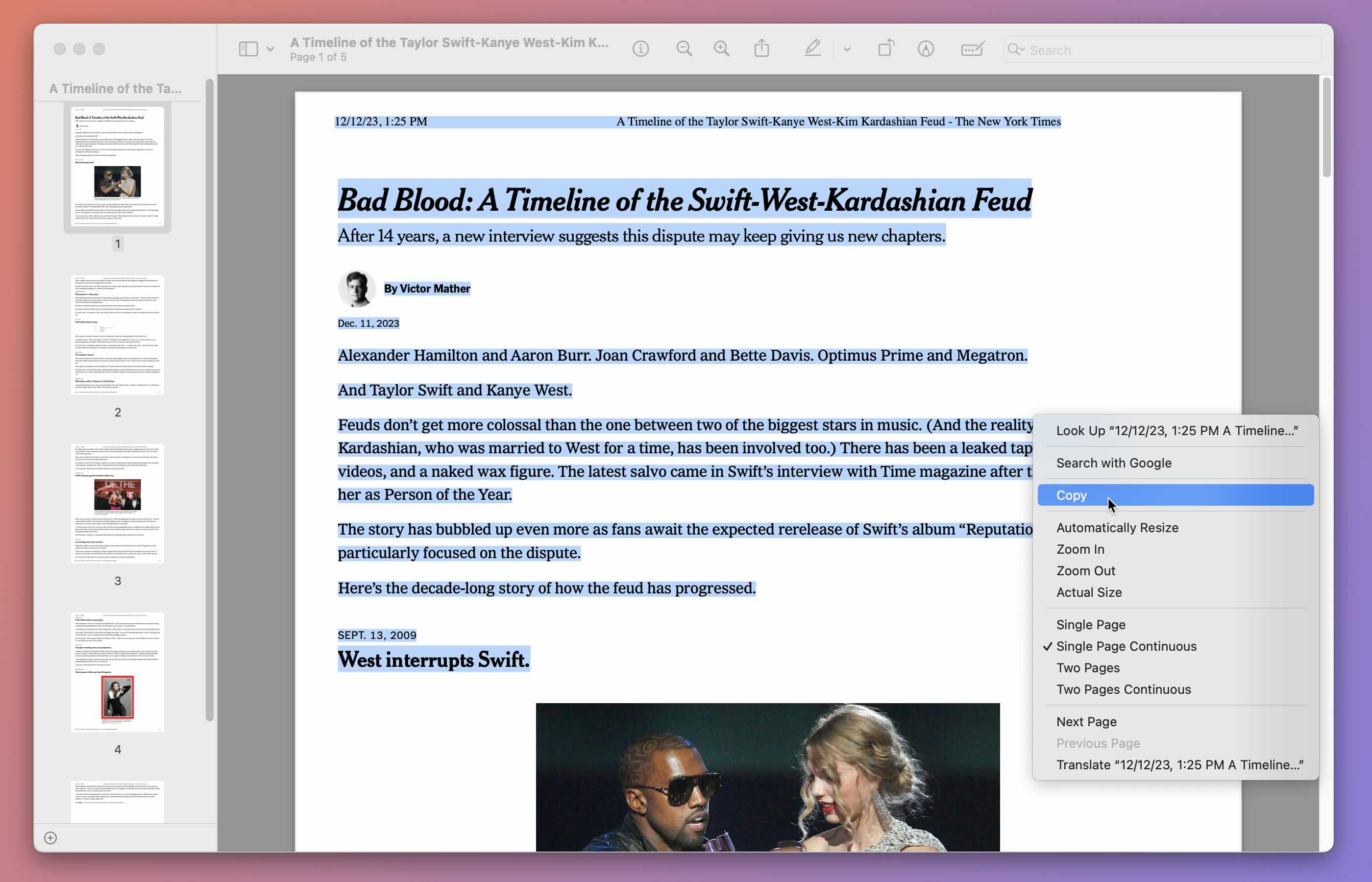This screenshot has height=882, width=1372.
Task: Click the Zoom In magnifier icon
Action: [x=721, y=49]
